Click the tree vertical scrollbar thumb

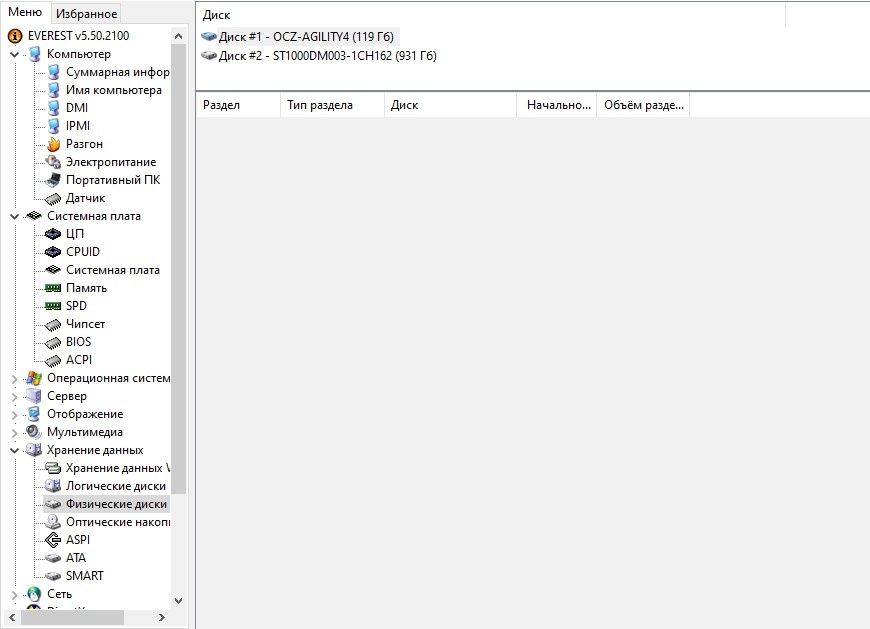(179, 269)
